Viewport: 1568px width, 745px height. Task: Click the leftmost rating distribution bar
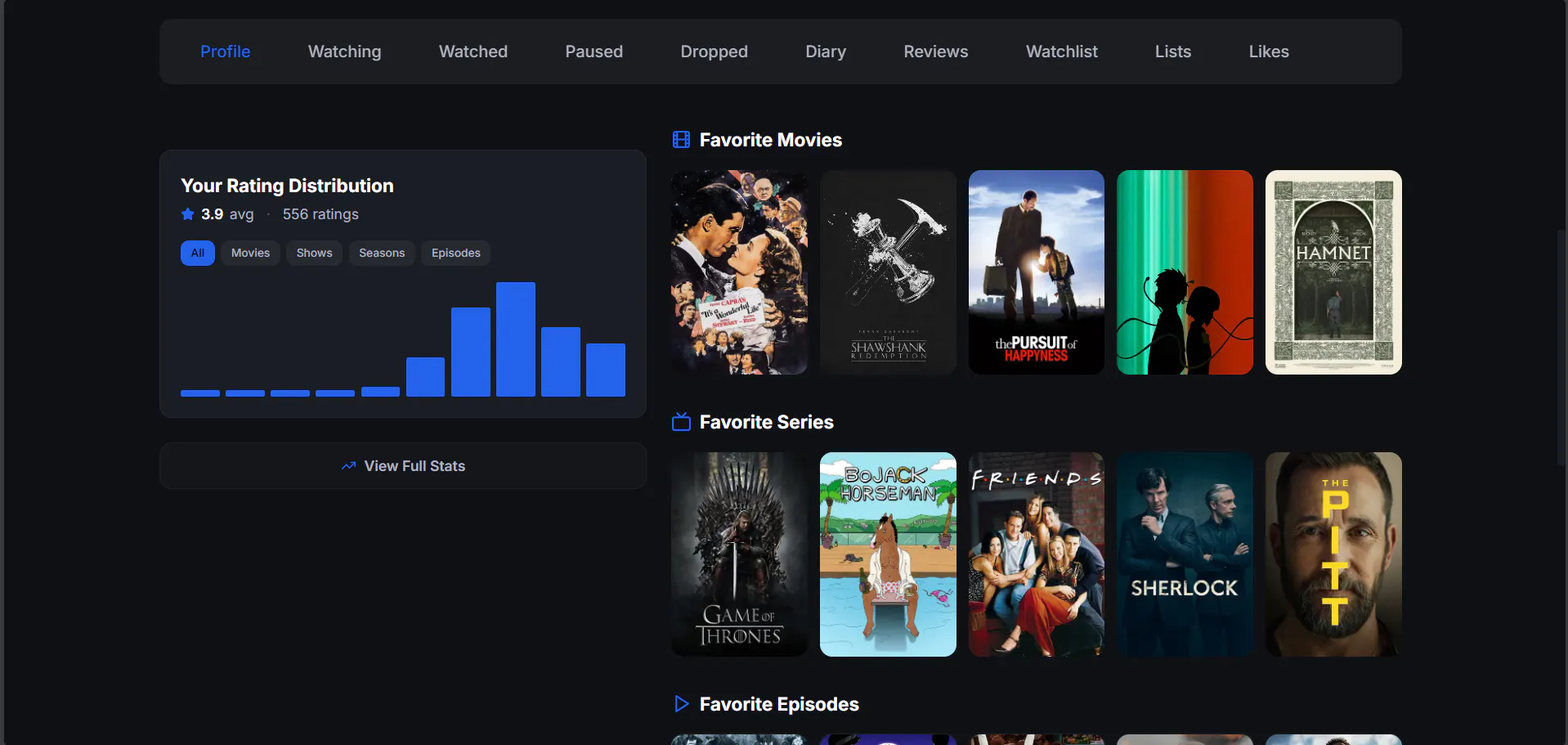click(200, 393)
